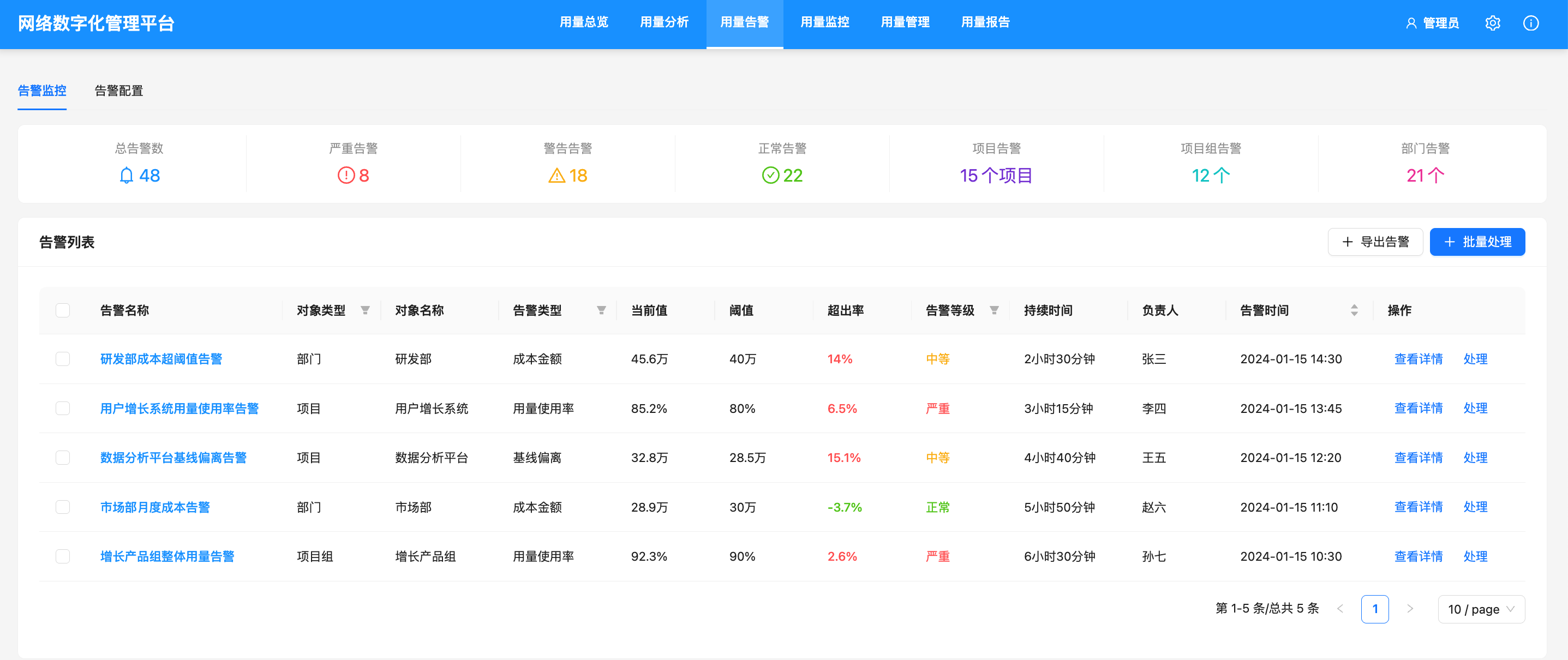Click the info circle icon

coord(1531,23)
